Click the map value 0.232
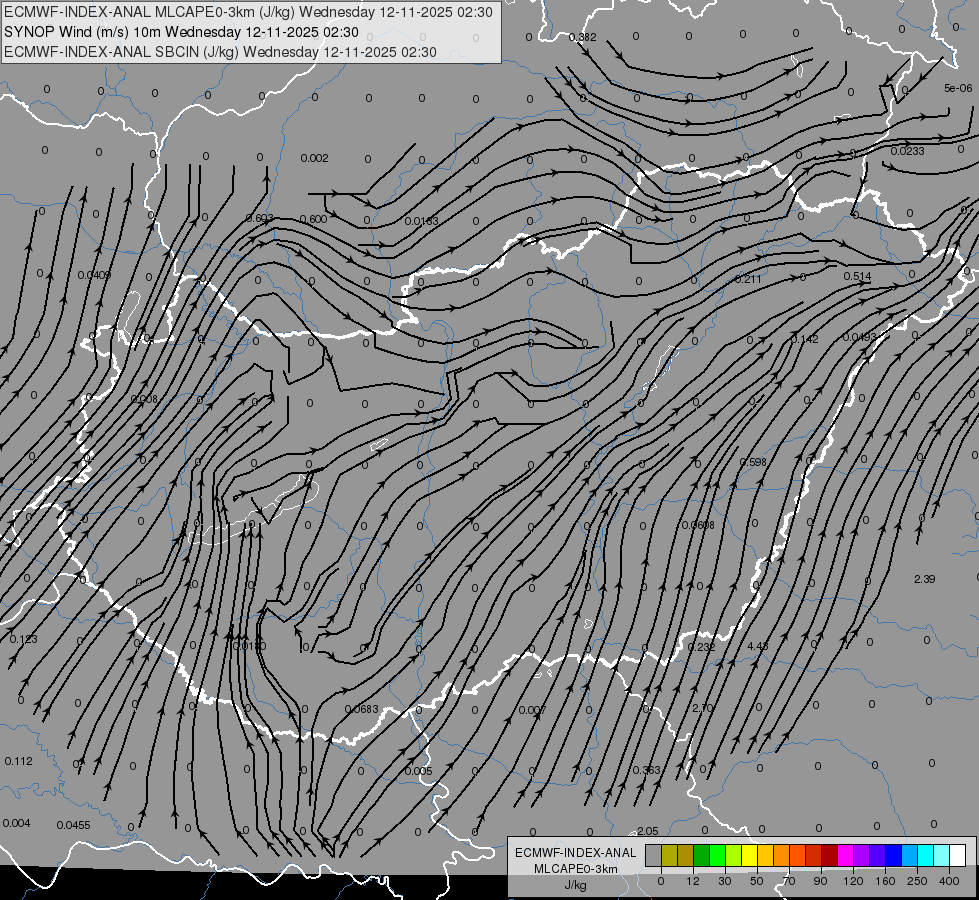 point(701,647)
